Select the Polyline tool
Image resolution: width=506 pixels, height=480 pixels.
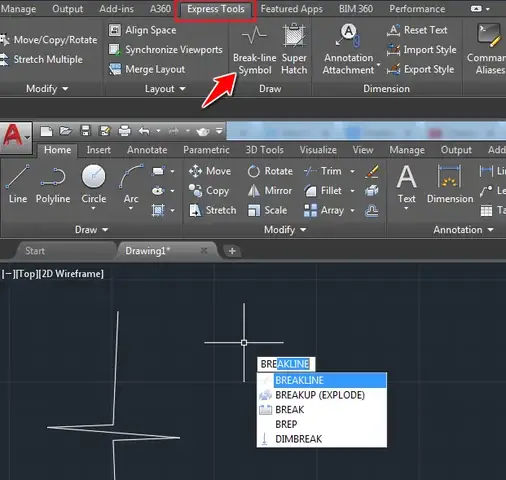[53, 184]
